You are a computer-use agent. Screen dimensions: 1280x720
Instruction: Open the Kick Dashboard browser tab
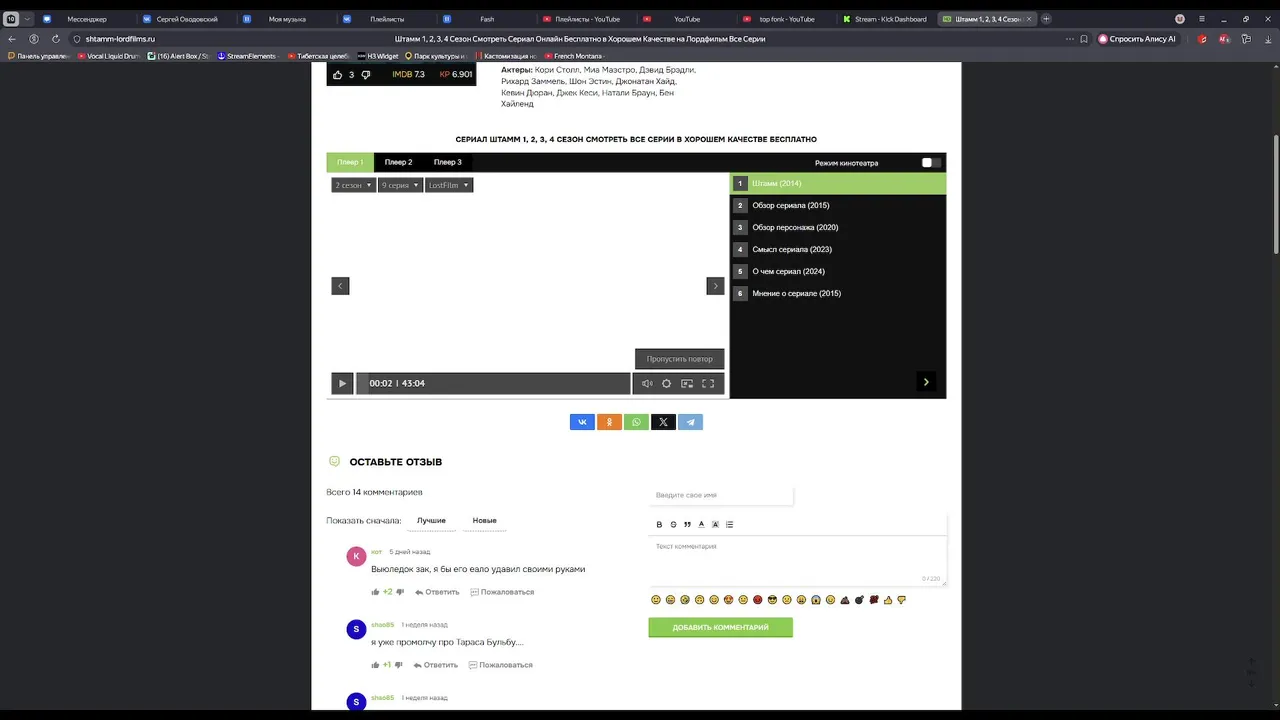[884, 19]
